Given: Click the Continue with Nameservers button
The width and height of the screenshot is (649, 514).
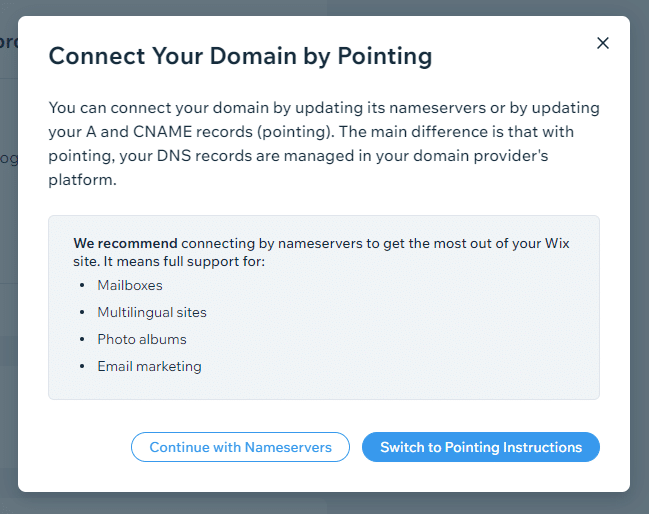Looking at the screenshot, I should click(x=240, y=447).
